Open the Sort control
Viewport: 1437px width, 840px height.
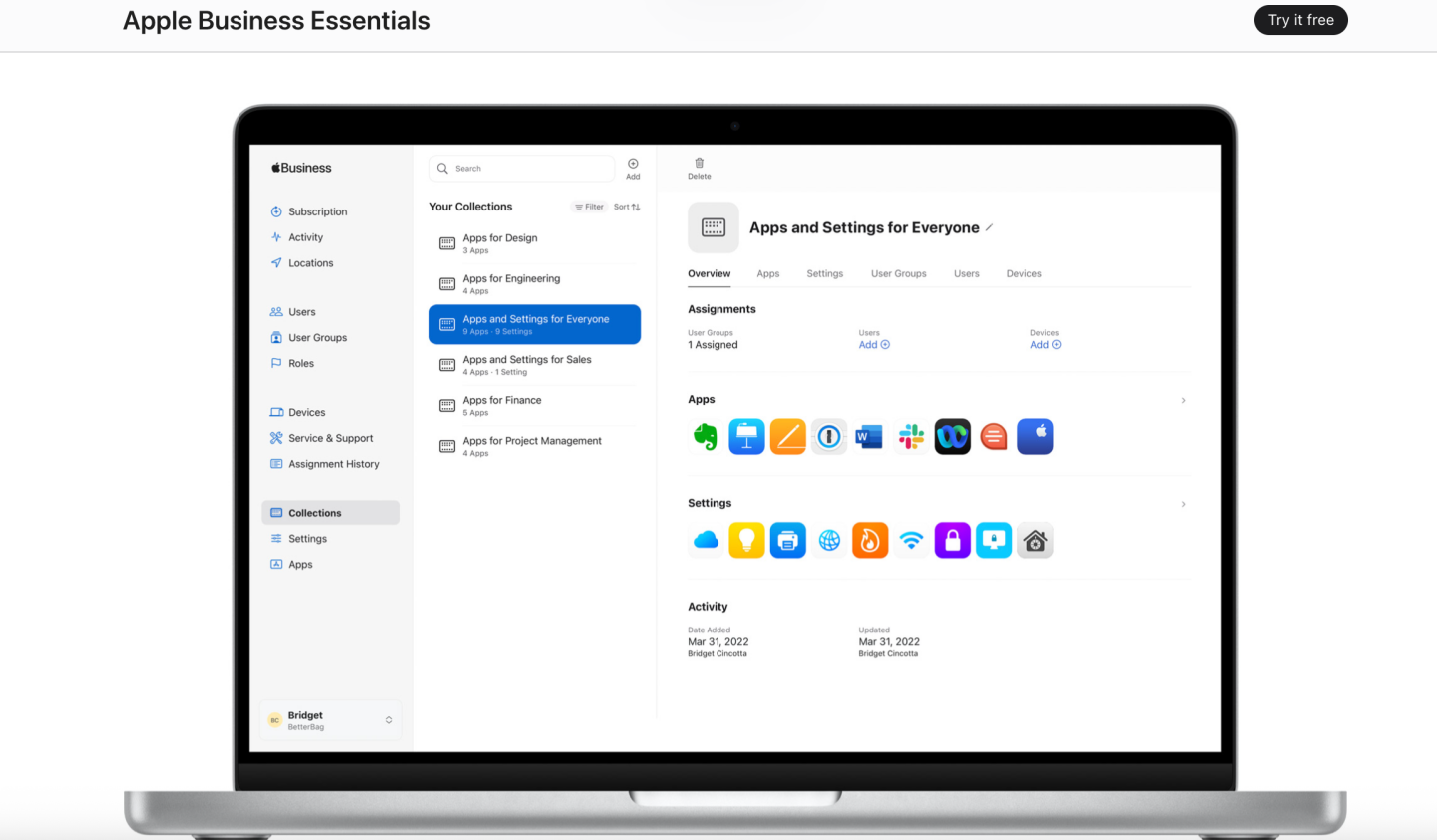pyautogui.click(x=627, y=207)
